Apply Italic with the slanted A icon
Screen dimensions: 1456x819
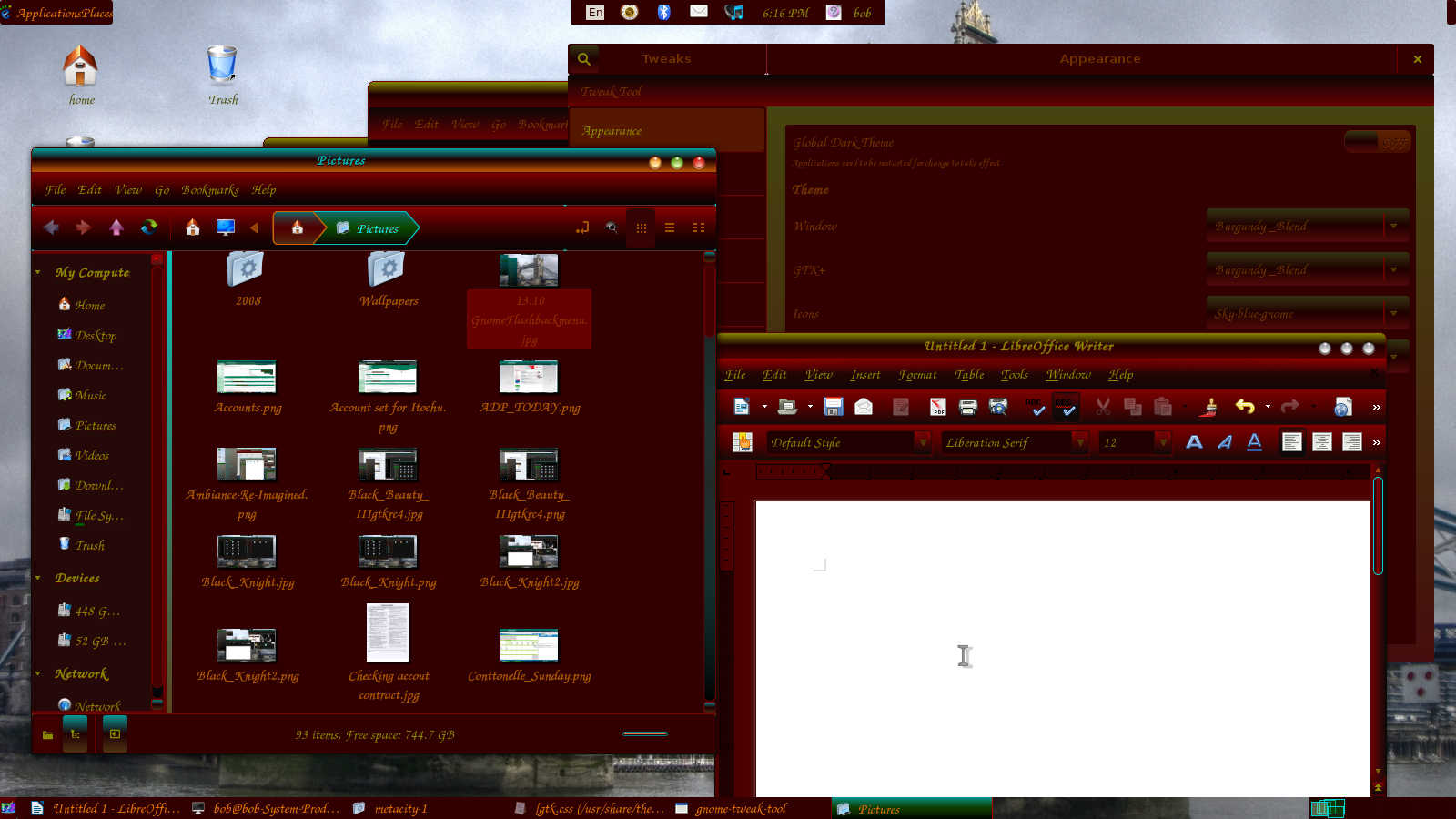[1225, 442]
